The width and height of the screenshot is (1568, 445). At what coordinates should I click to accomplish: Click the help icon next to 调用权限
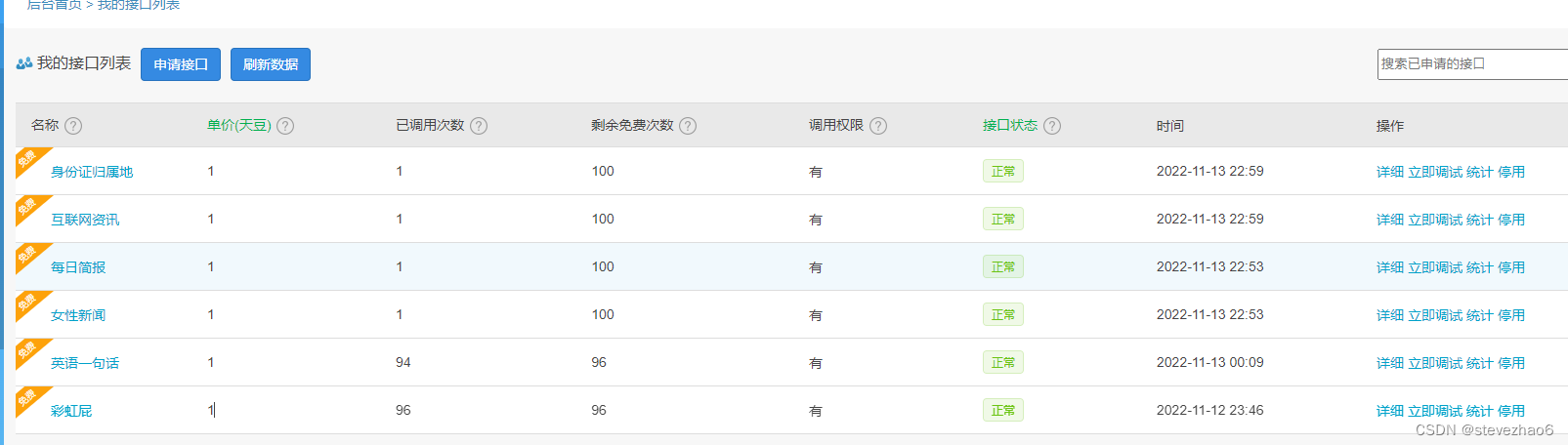[878, 126]
